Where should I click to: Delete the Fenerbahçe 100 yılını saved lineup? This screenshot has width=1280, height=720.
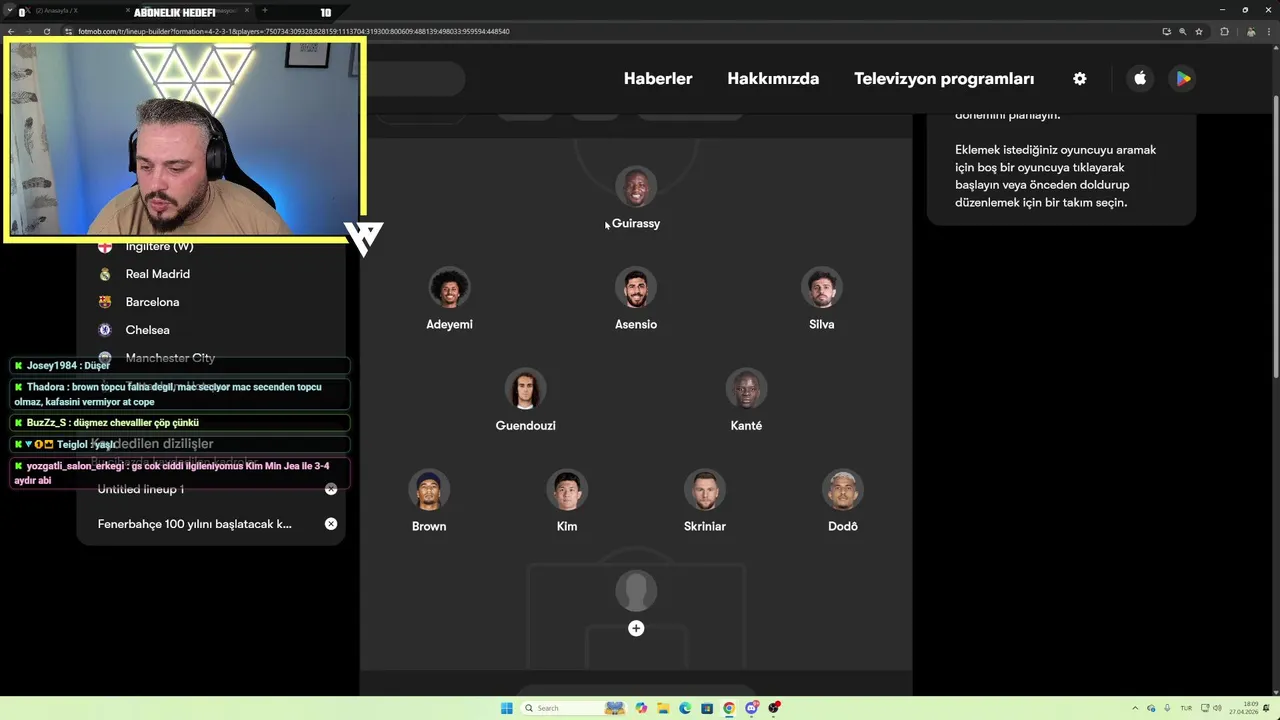331,524
